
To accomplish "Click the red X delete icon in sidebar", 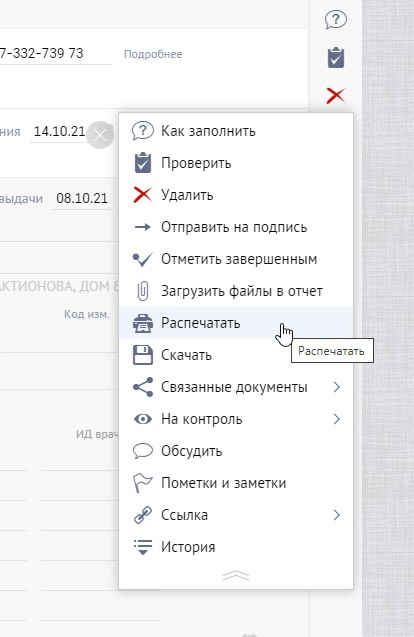I will pyautogui.click(x=336, y=95).
